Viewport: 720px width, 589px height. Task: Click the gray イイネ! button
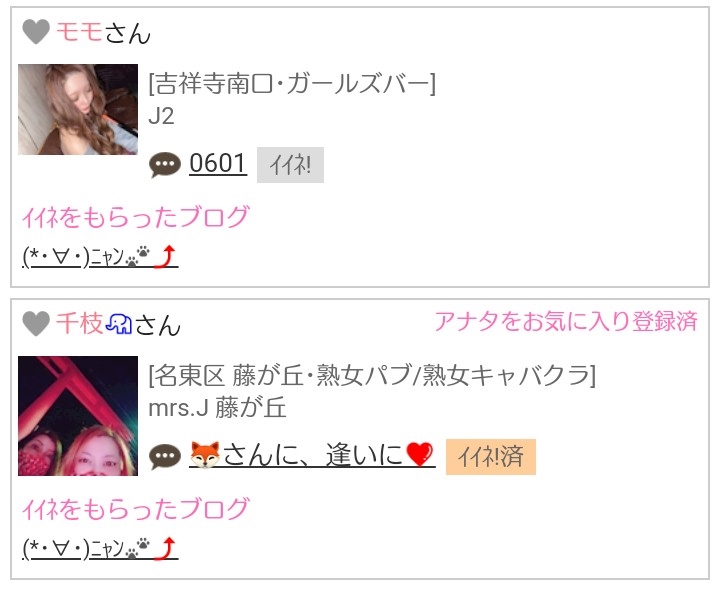[290, 165]
